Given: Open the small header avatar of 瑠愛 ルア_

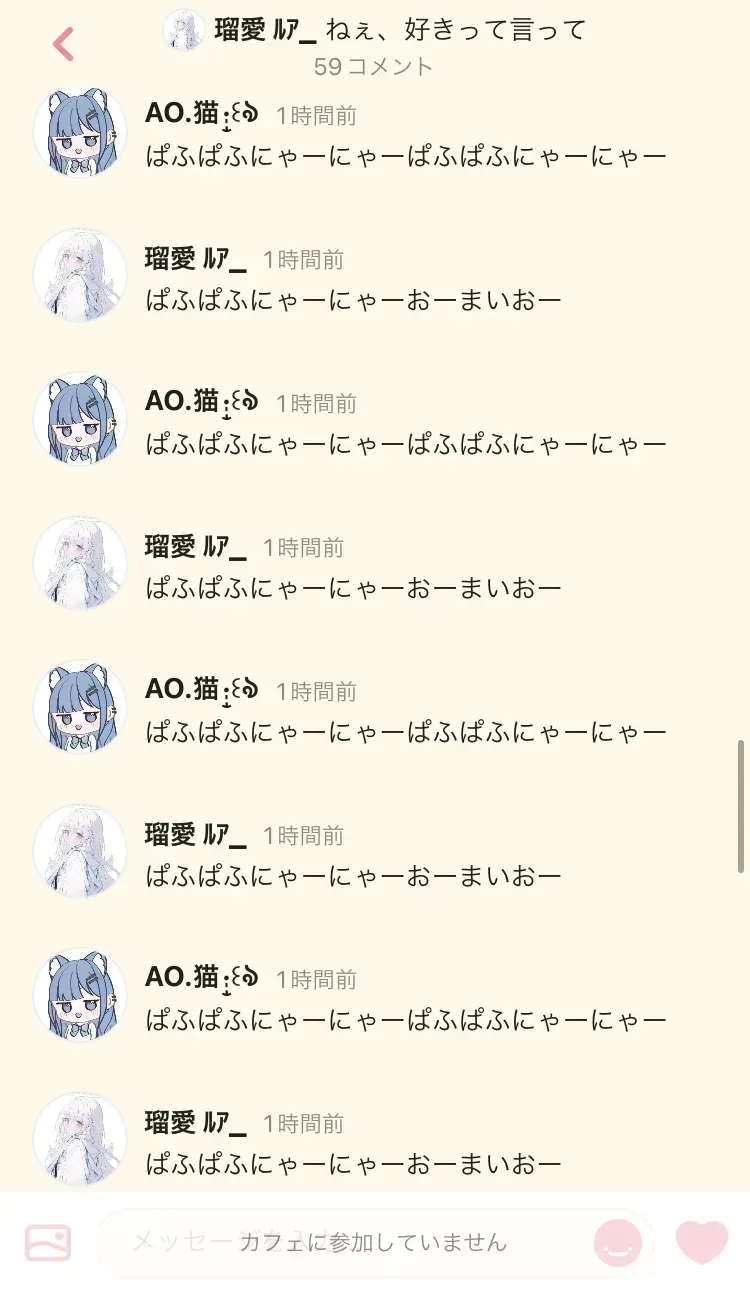Looking at the screenshot, I should (x=184, y=30).
